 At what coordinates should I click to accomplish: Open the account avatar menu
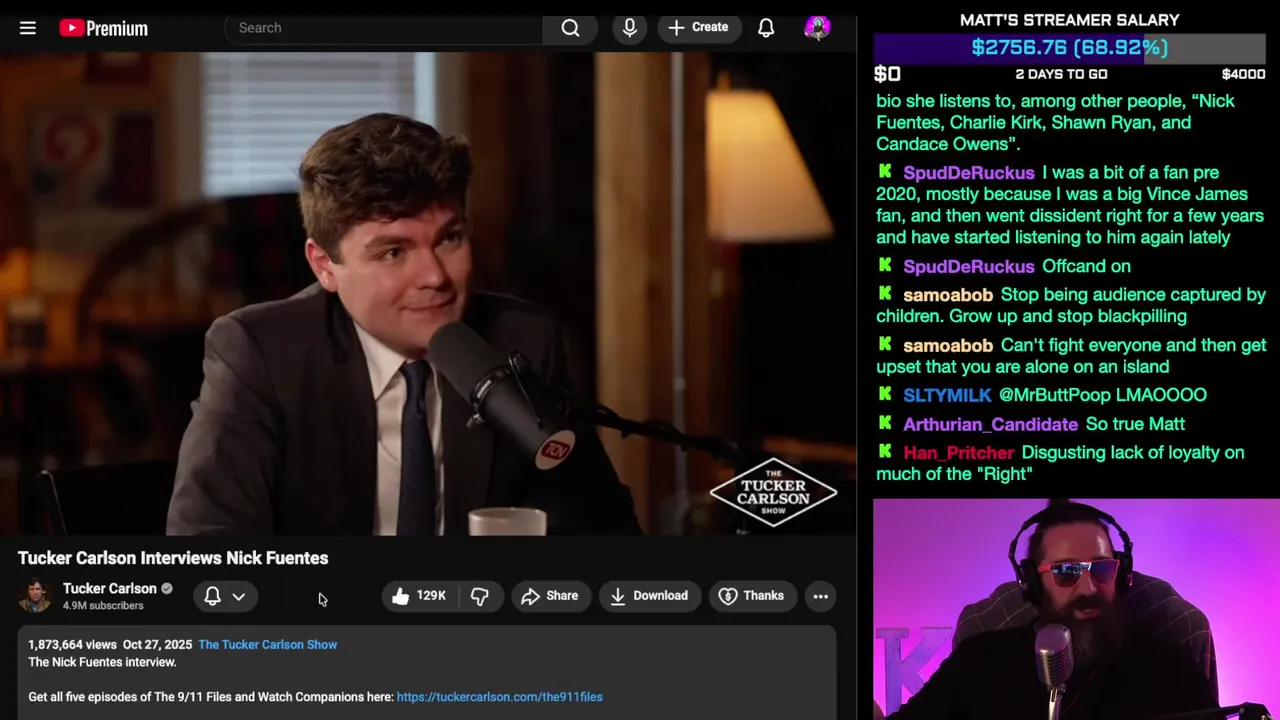click(x=817, y=28)
